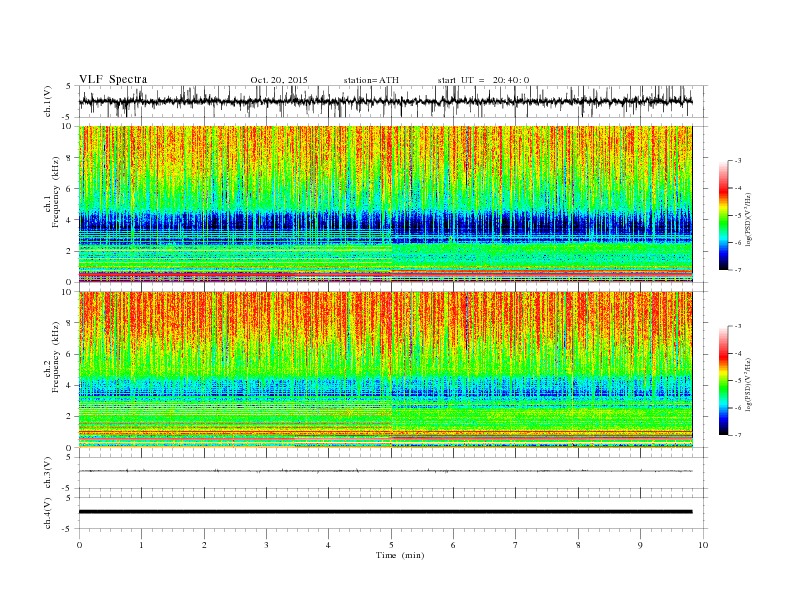Click the "-5" volt tick of ch.3(V) axis
792x612 pixels.
coord(67,488)
